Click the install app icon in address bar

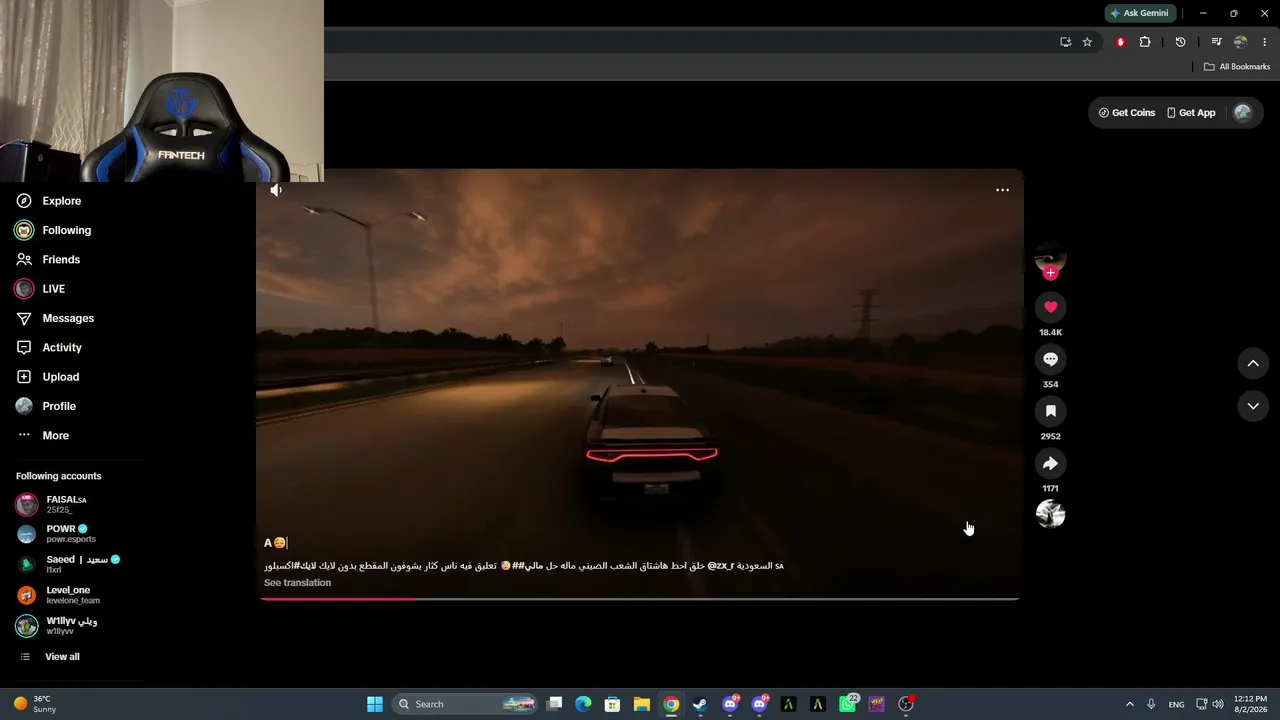click(x=1066, y=42)
